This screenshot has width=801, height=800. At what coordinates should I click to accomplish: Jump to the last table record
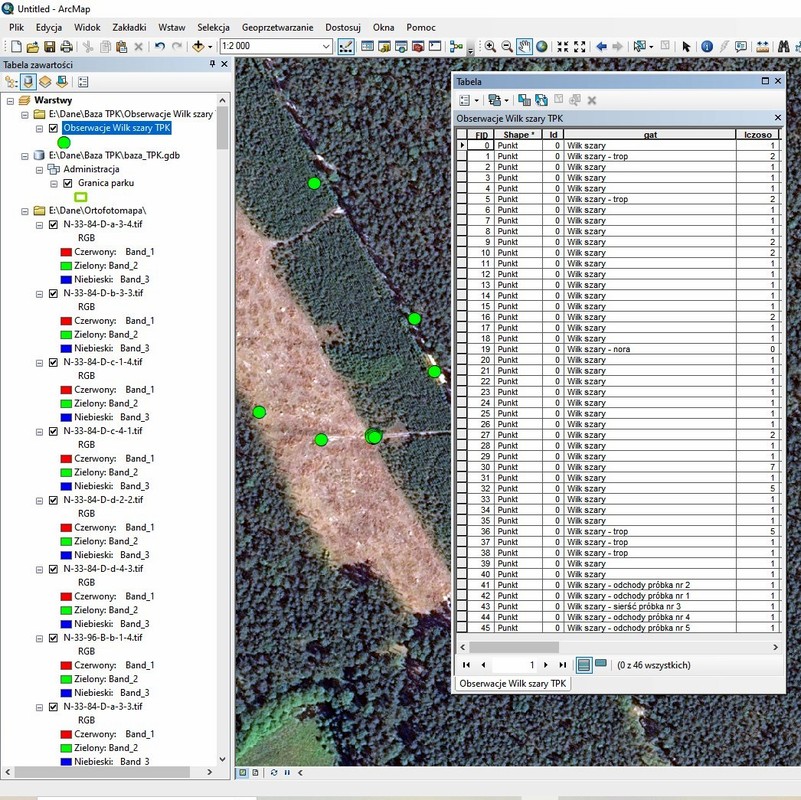pos(562,665)
